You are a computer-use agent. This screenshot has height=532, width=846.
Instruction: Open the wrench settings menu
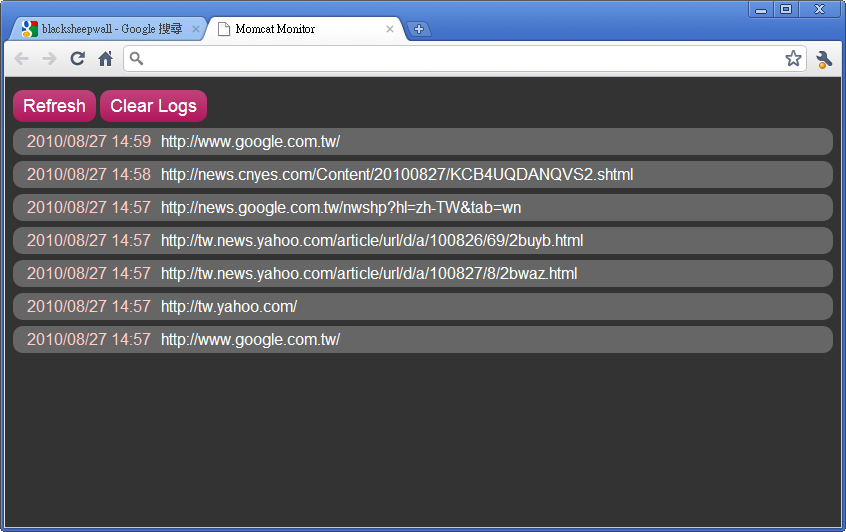(x=824, y=59)
